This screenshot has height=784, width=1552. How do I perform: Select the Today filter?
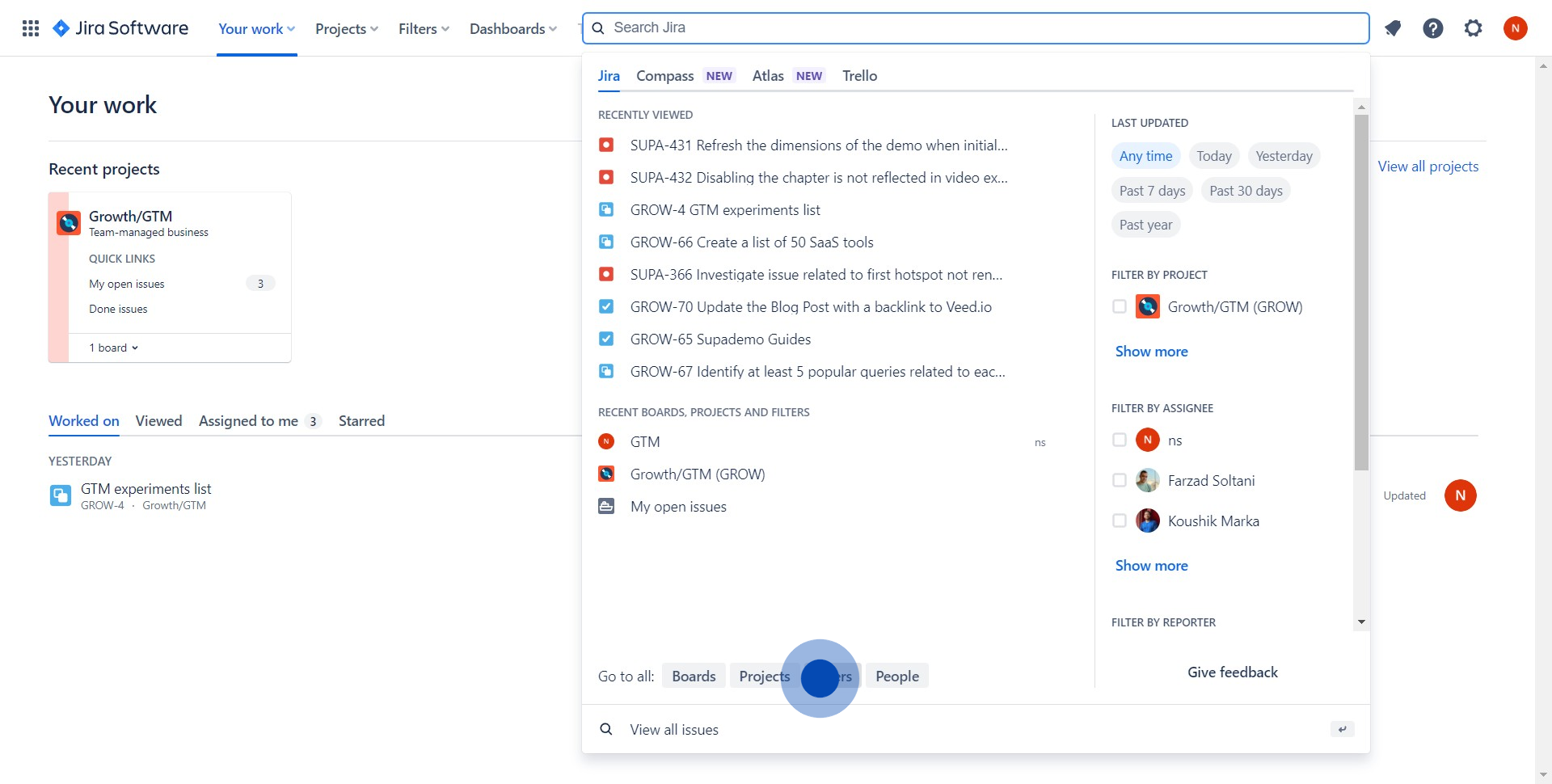click(1214, 156)
